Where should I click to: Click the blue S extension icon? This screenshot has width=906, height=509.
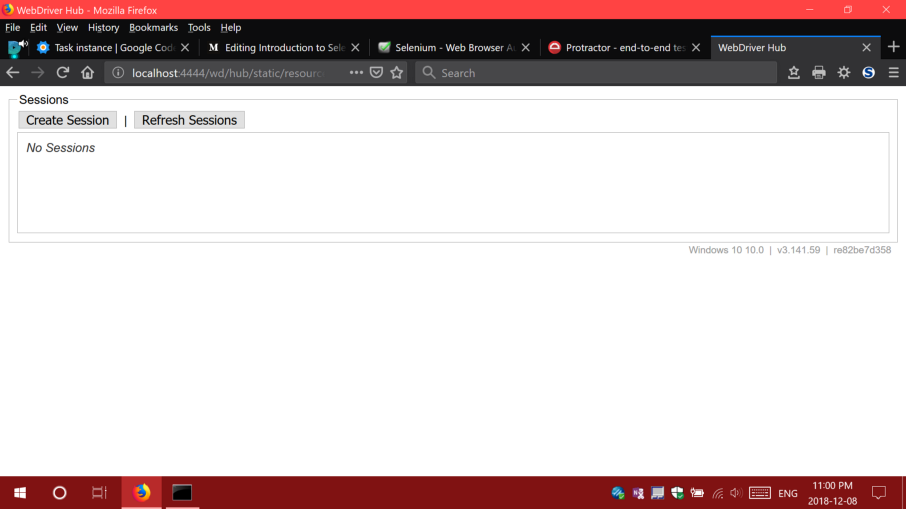tap(868, 73)
